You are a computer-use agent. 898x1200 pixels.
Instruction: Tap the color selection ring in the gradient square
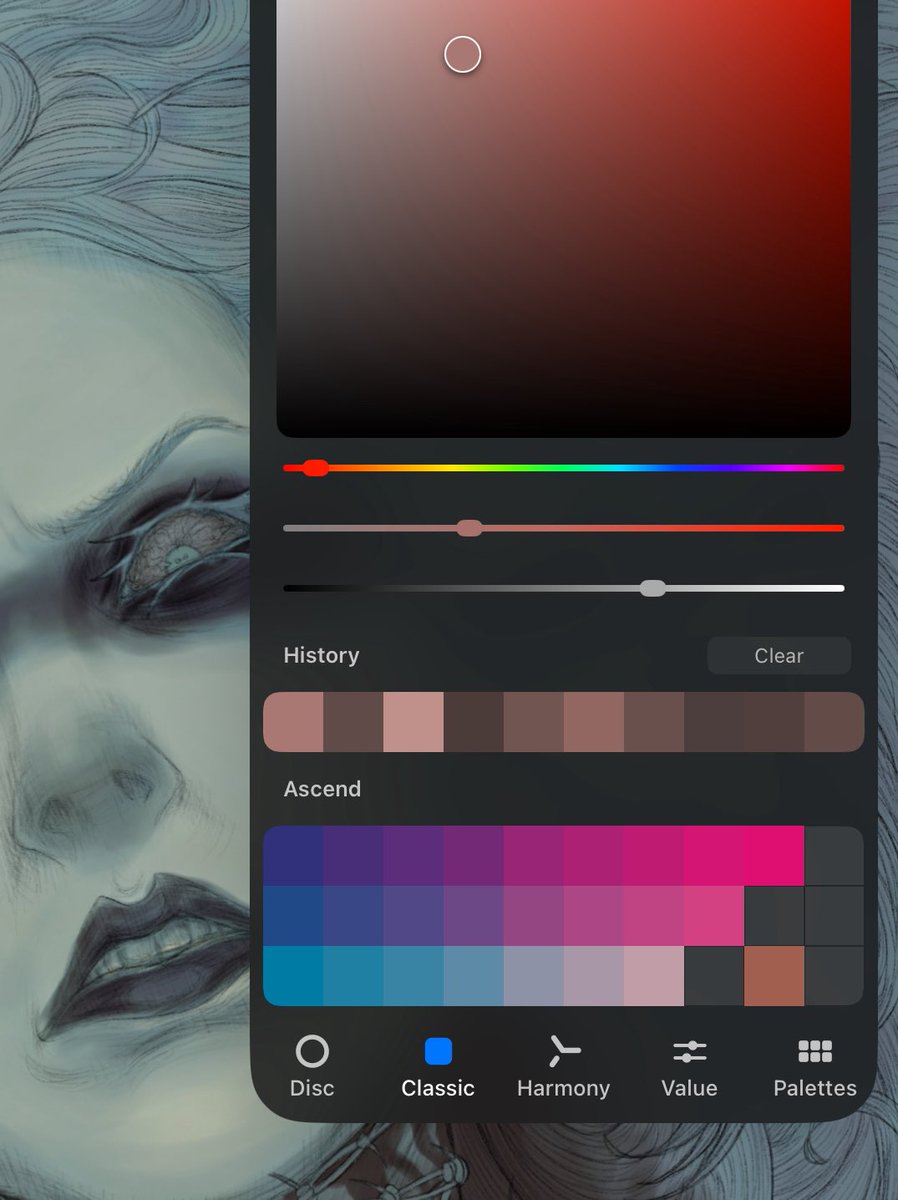(462, 55)
